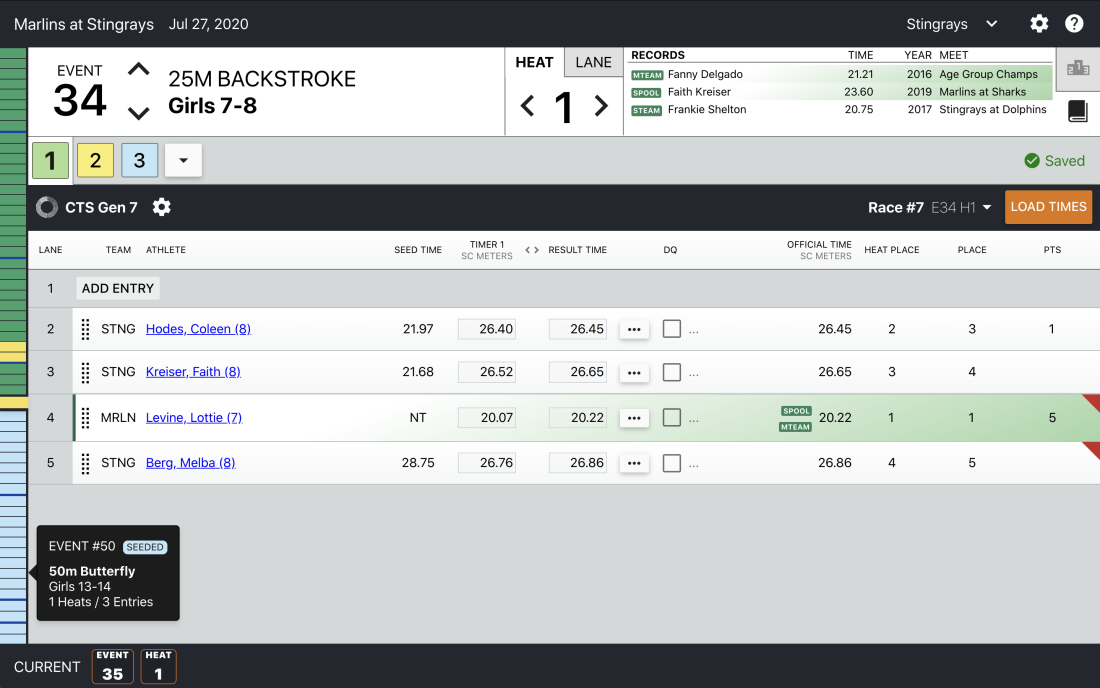
Task: Open more options for Hodes result time
Action: click(x=634, y=330)
